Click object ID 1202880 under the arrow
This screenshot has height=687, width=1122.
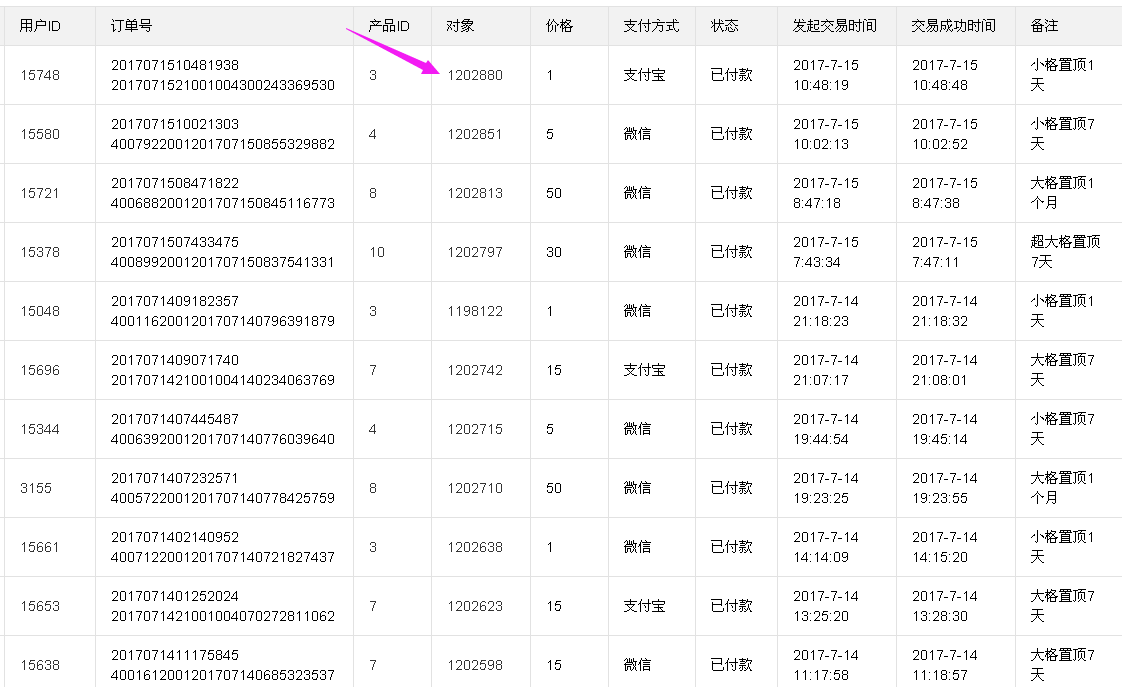[x=475, y=75]
